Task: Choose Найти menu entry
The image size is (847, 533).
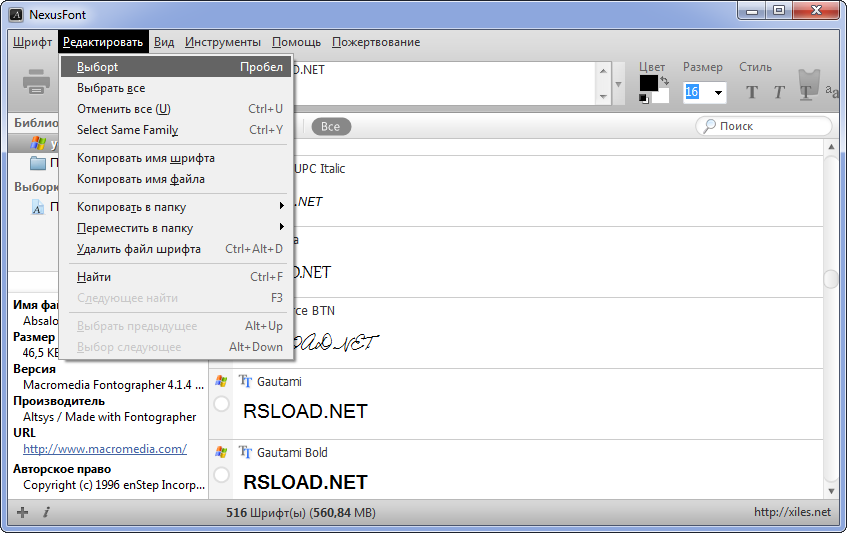Action: [176, 277]
